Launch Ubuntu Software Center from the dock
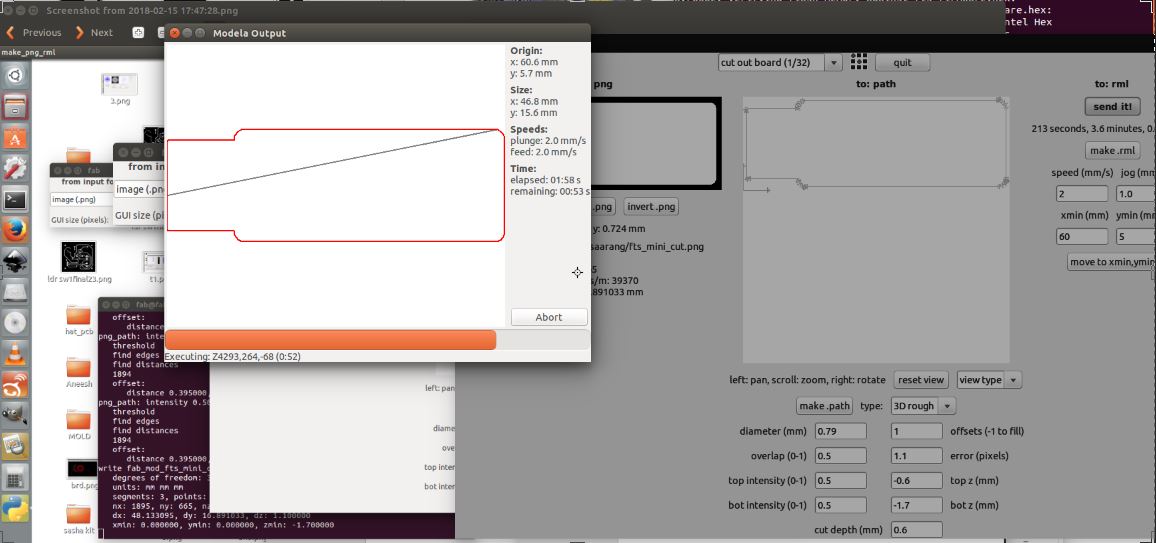This screenshot has height=543, width=1156. point(15,138)
